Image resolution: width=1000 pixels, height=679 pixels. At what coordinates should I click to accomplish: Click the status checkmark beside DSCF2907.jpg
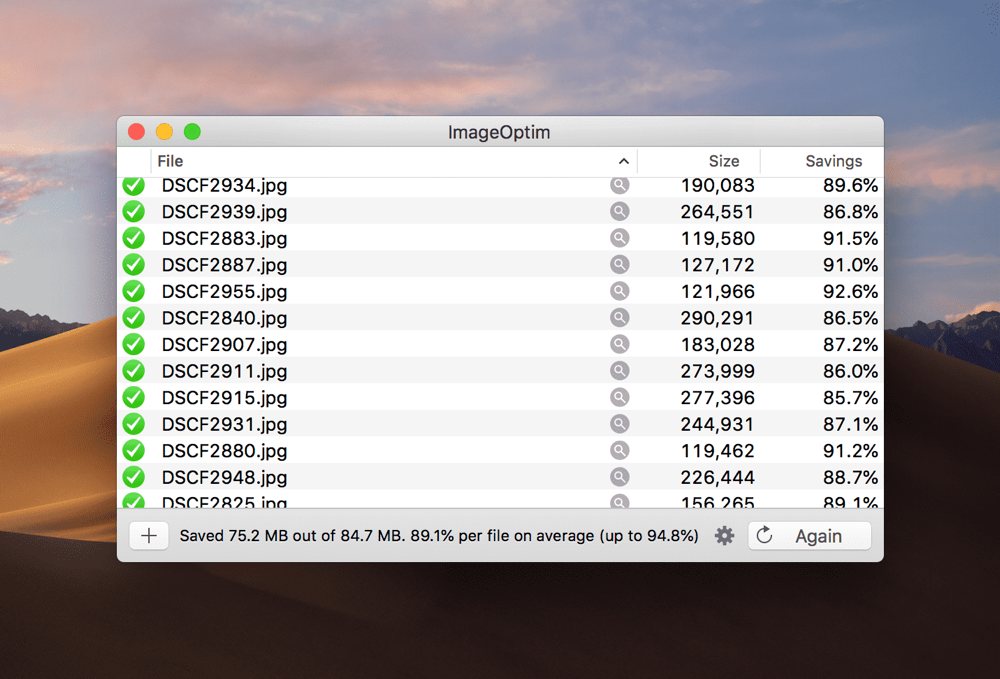(x=133, y=344)
